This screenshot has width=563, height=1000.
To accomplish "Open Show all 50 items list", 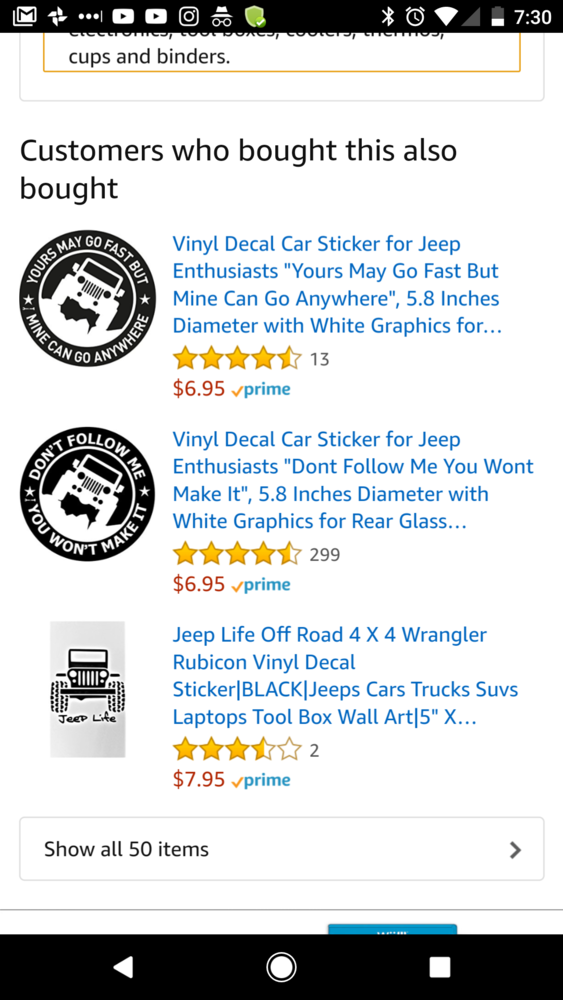I will click(282, 849).
